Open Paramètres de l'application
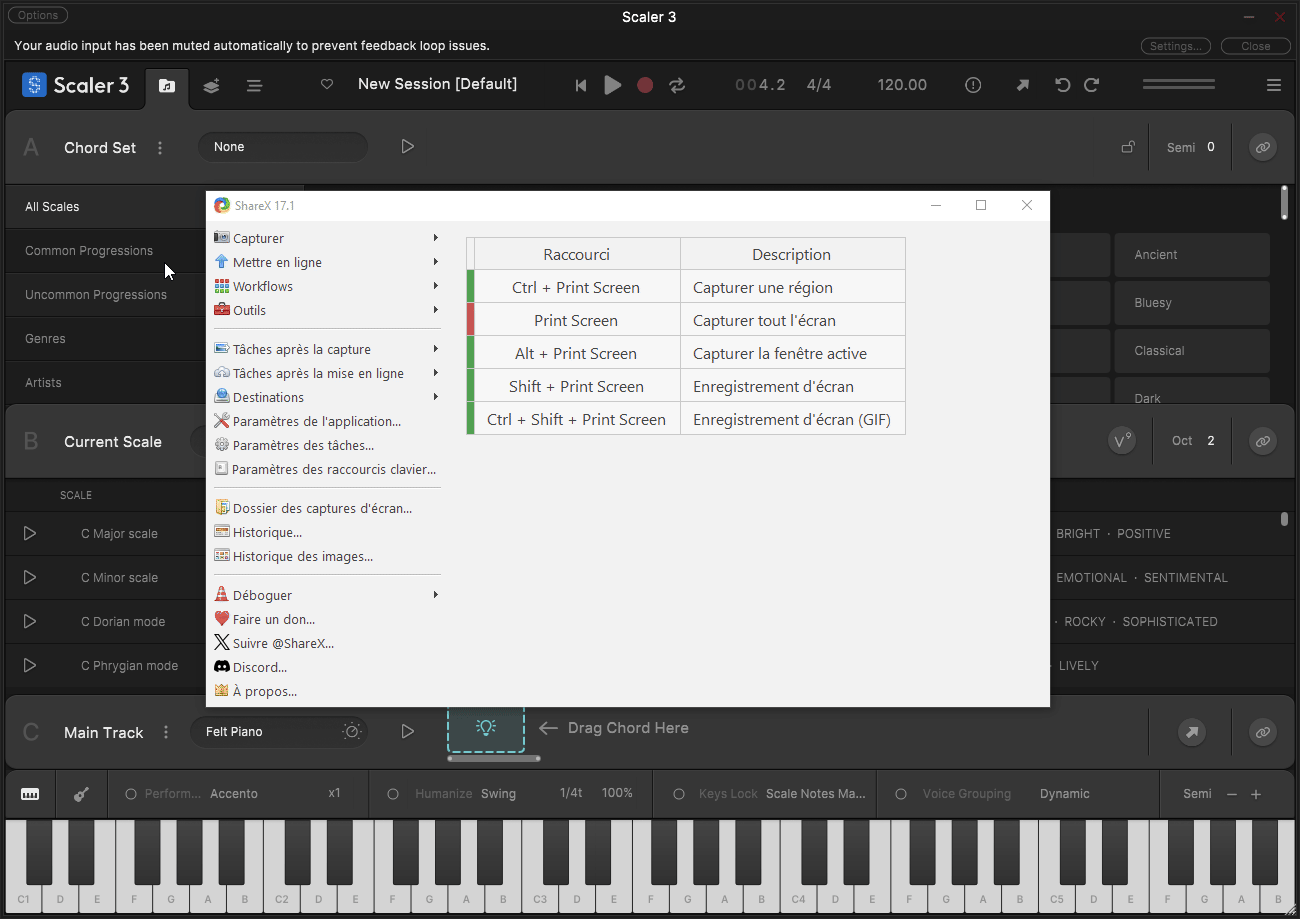 point(327,421)
